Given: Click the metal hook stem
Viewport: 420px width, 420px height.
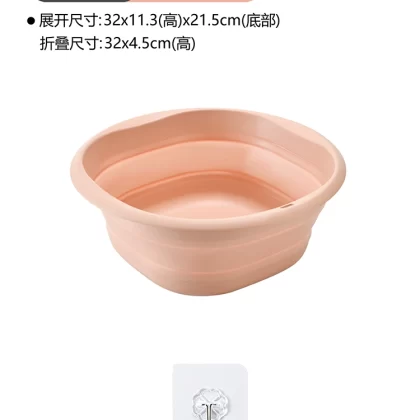Looking at the screenshot, I should (x=209, y=412).
